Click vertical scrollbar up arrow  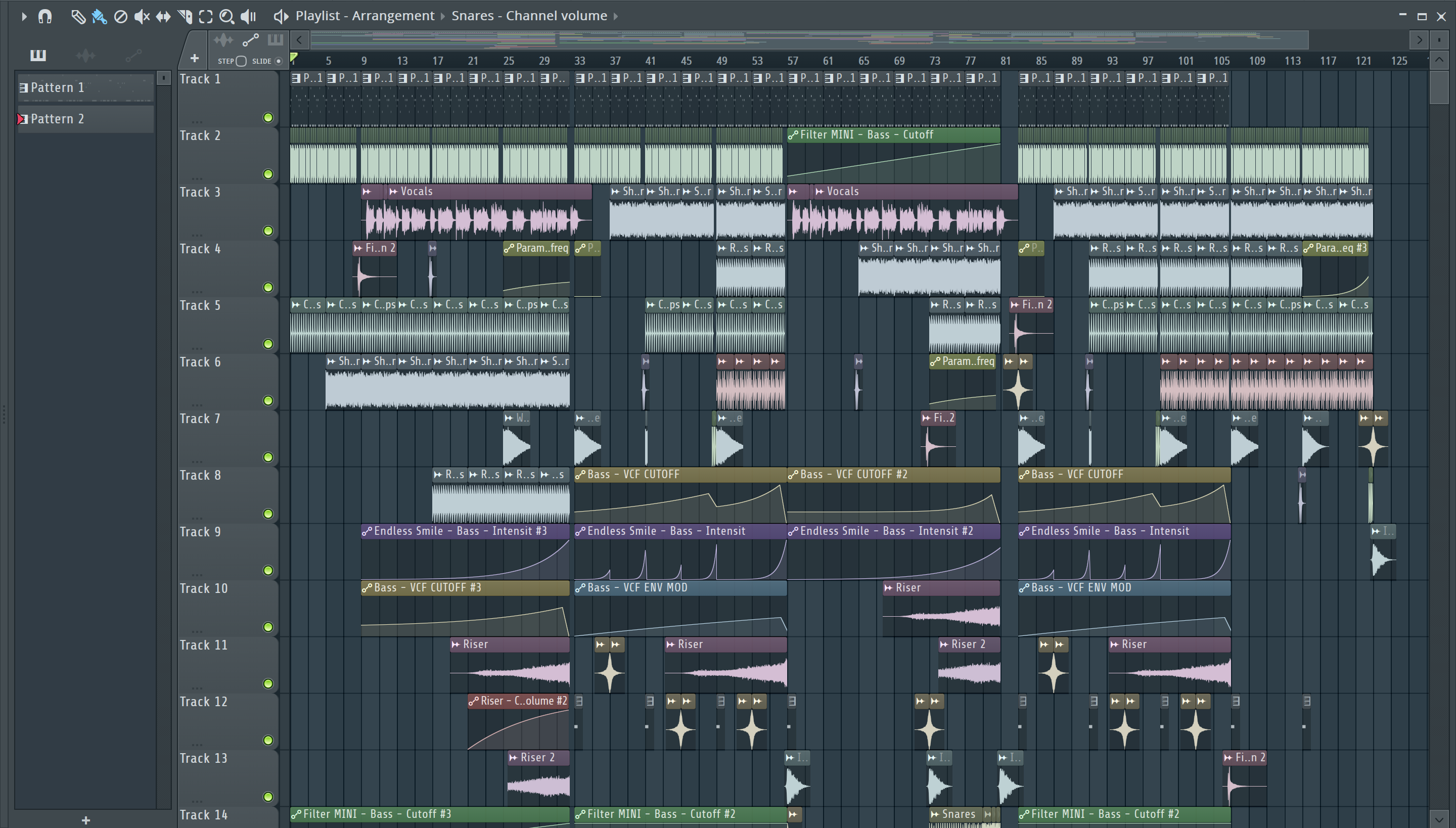[x=1439, y=60]
